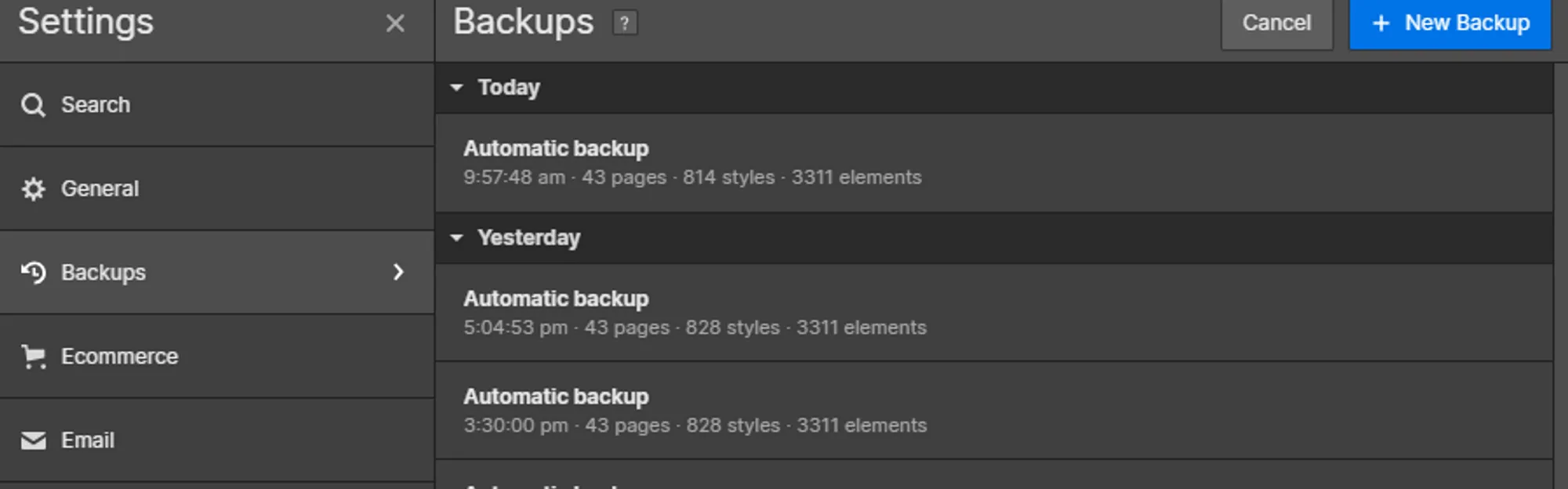Open the General settings section
The height and width of the screenshot is (489, 1568).
100,189
